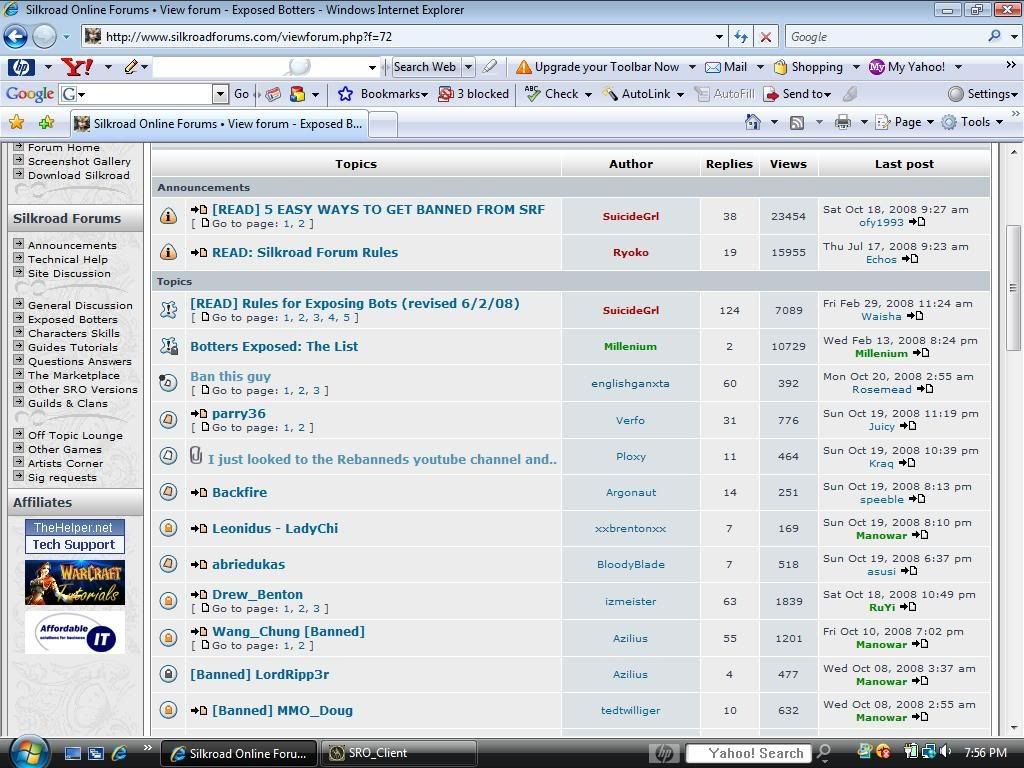Click the 3 blocked popup blocker button

474,94
